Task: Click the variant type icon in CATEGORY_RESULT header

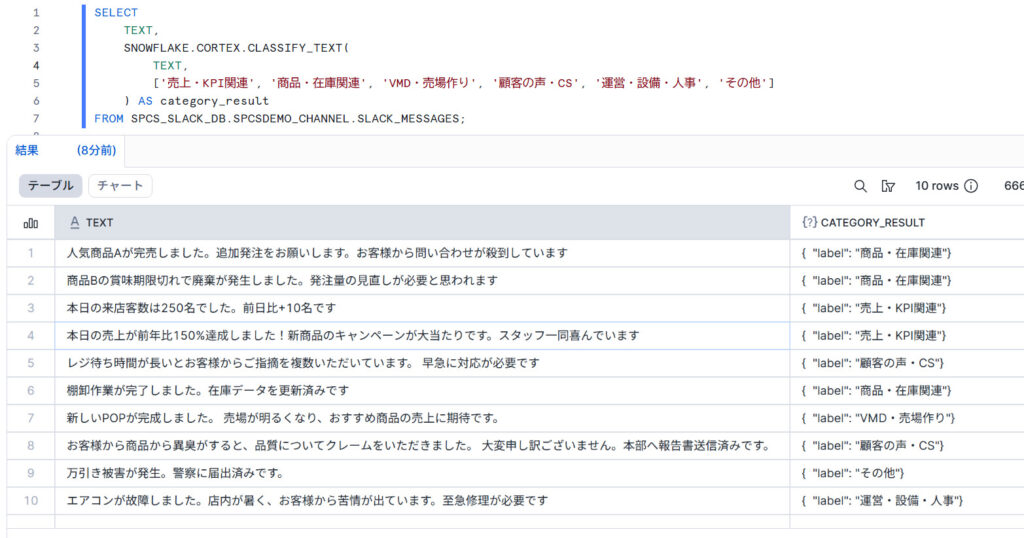Action: (x=809, y=223)
